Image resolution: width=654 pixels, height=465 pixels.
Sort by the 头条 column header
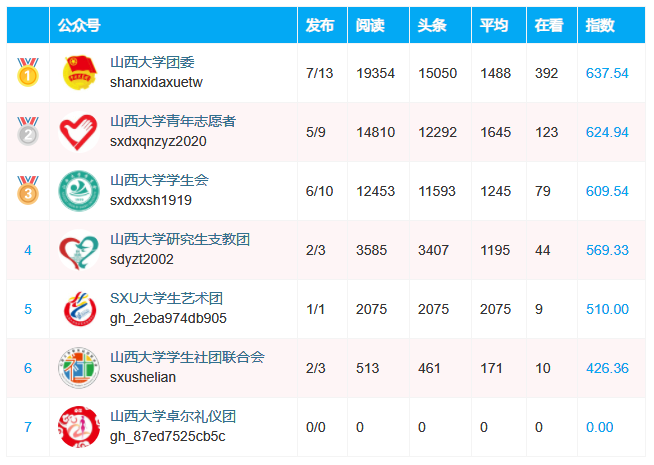click(432, 25)
